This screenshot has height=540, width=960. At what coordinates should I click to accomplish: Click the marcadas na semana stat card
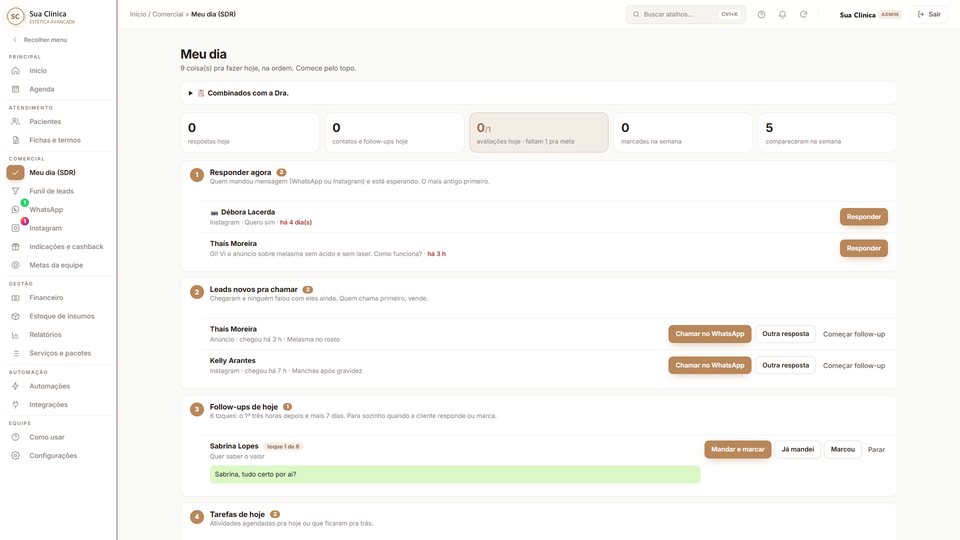click(683, 132)
